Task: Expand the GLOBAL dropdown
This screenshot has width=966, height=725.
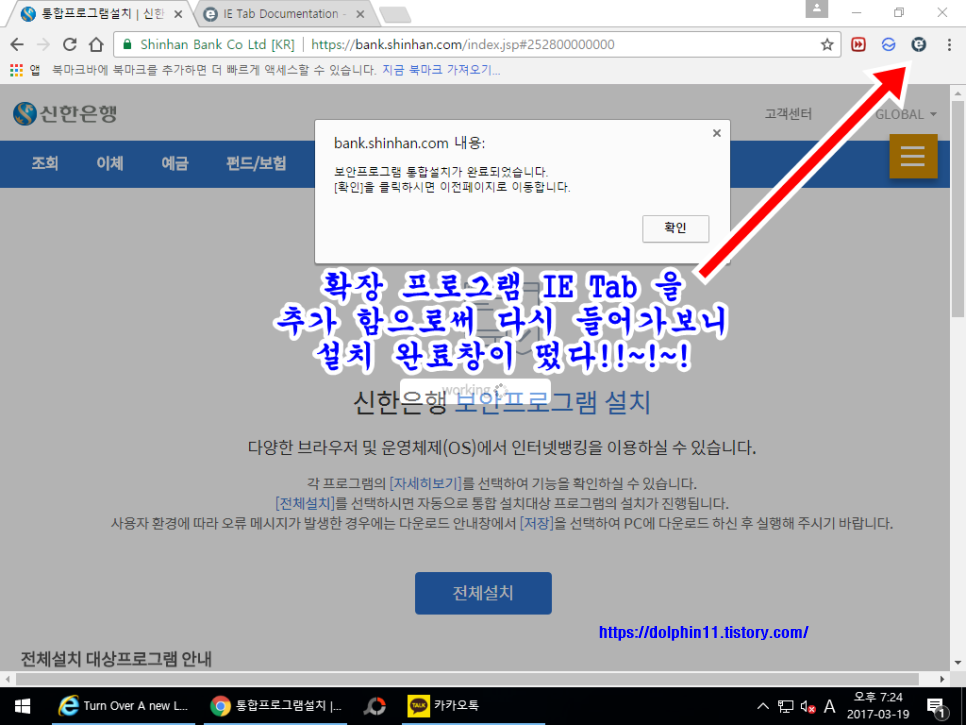Action: click(x=906, y=115)
